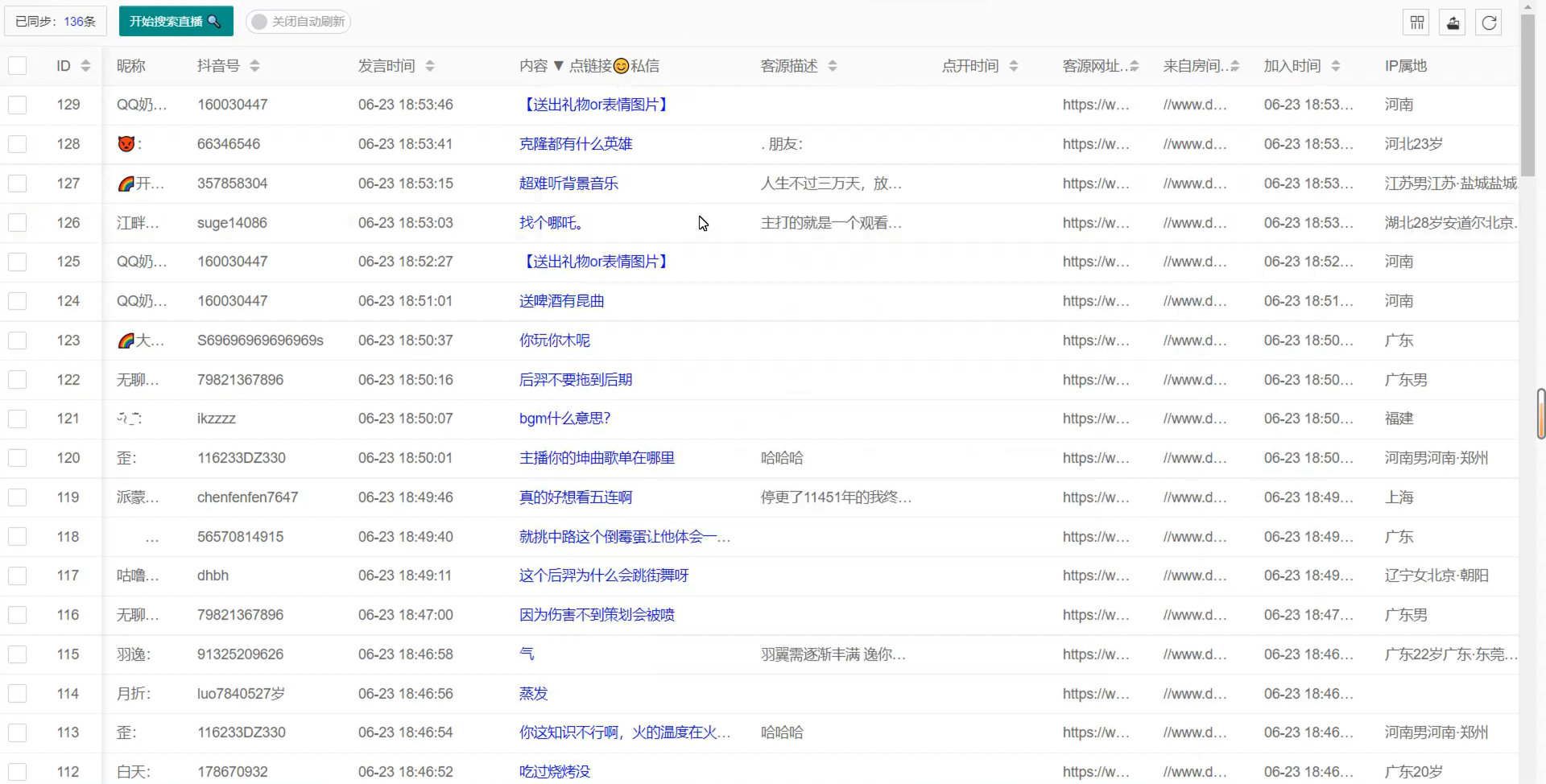The width and height of the screenshot is (1546, 784).
Task: Open message link 吃过烧烤没
Action: (x=555, y=772)
